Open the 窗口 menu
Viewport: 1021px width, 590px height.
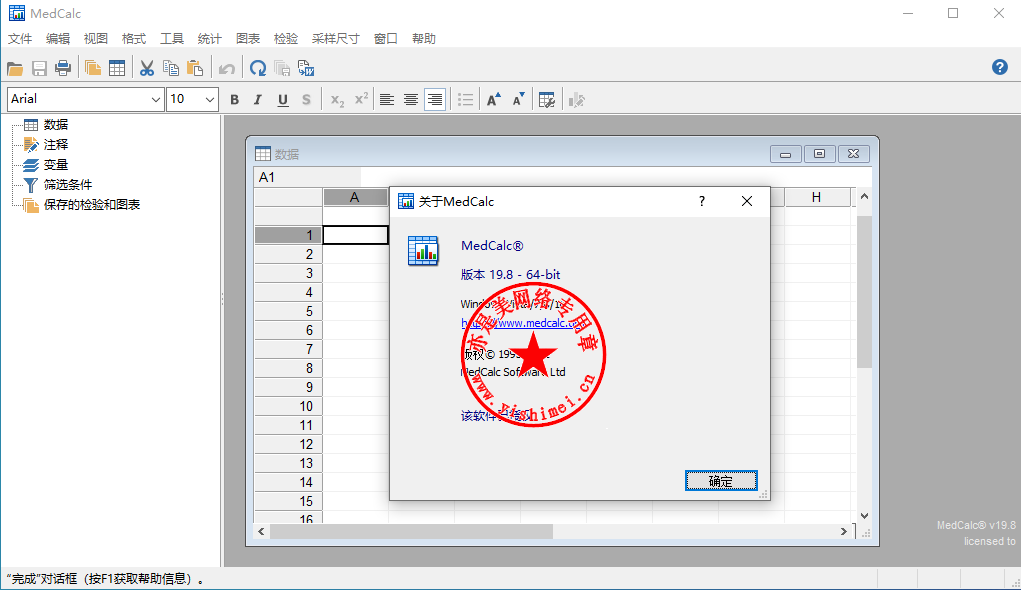pyautogui.click(x=385, y=38)
